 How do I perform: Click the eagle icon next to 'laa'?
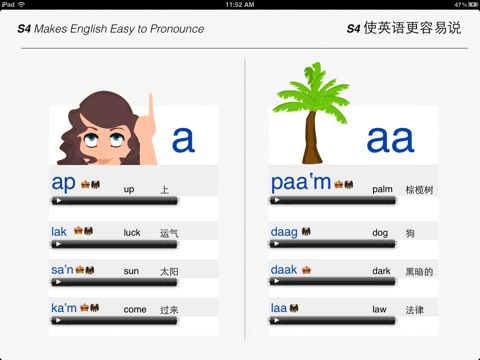coord(294,308)
